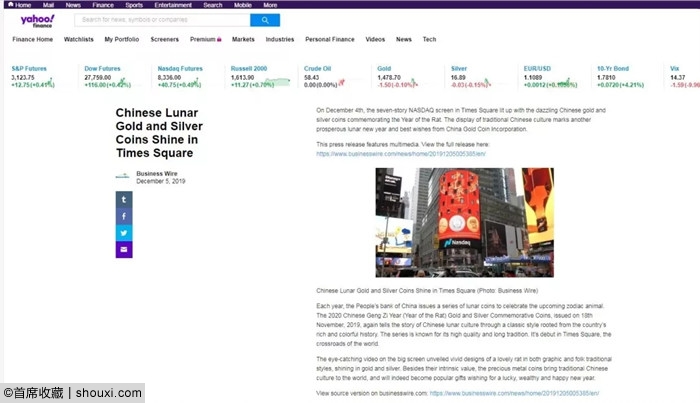The image size is (700, 403).
Task: Open the Crude Oil quote
Action: [317, 69]
